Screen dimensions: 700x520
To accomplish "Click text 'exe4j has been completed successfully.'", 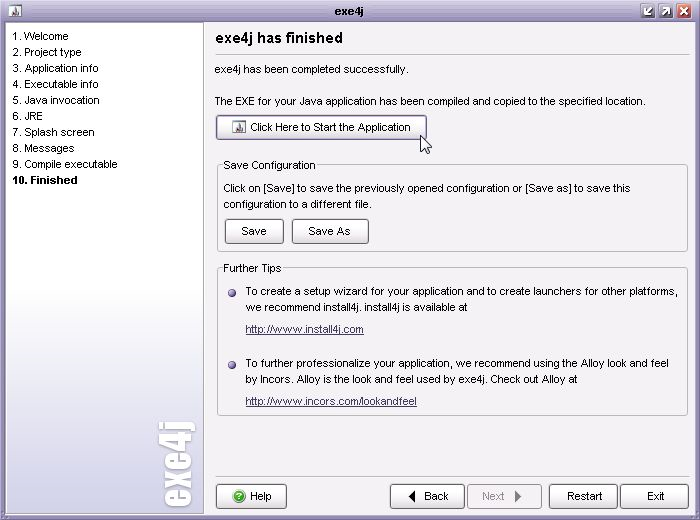I will pos(312,70).
